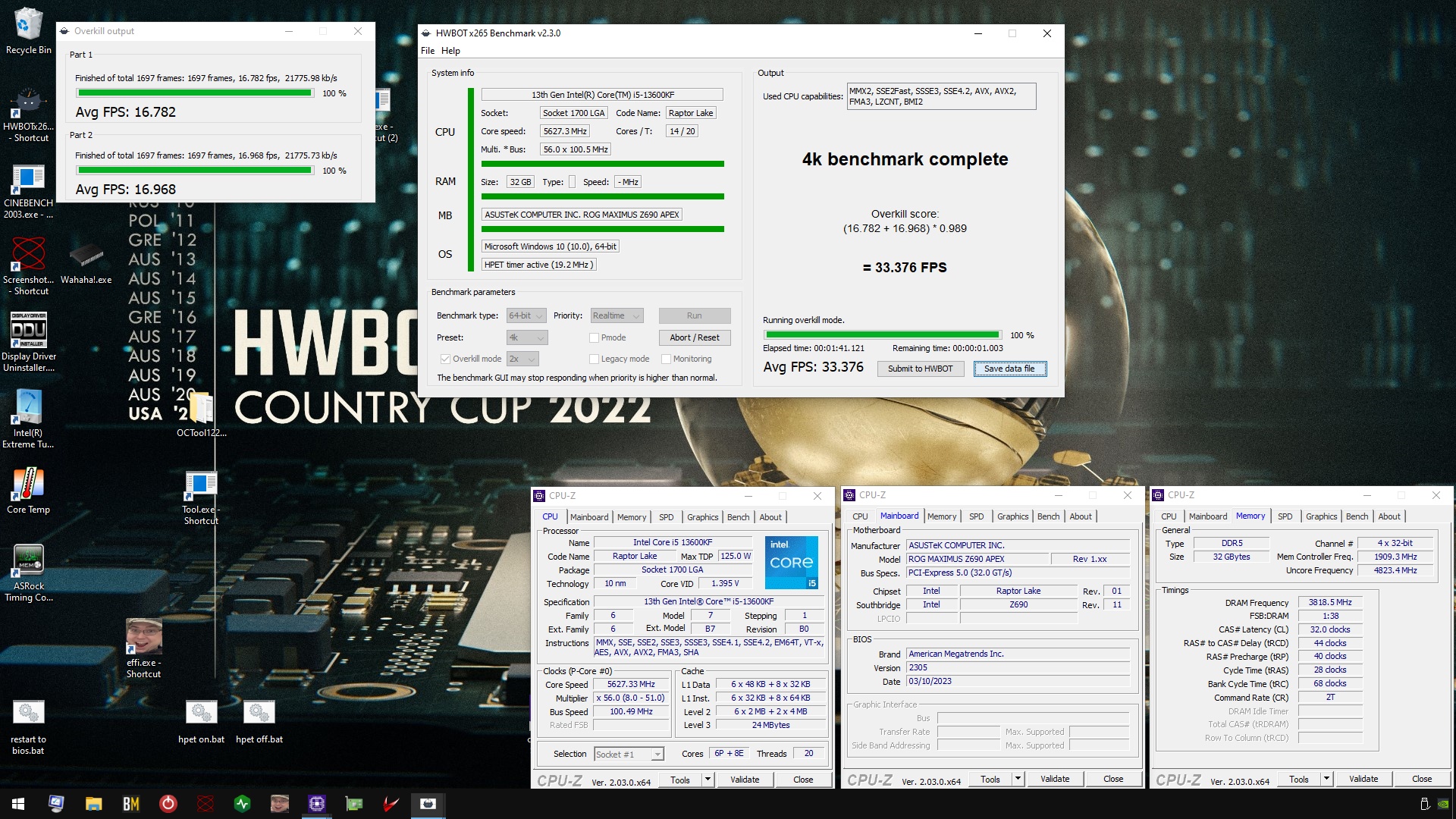Click the Abort / Reset button
This screenshot has width=1456, height=819.
click(x=694, y=337)
